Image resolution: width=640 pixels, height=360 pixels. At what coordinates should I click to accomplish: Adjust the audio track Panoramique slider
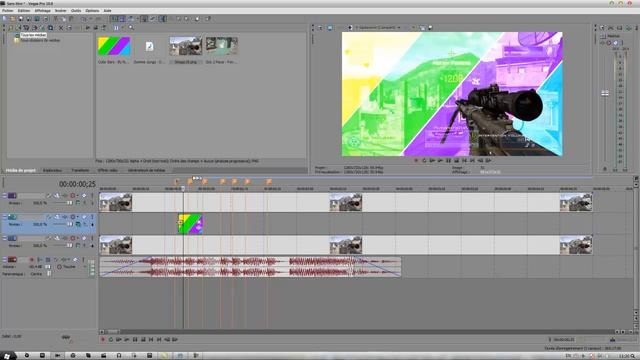49,274
